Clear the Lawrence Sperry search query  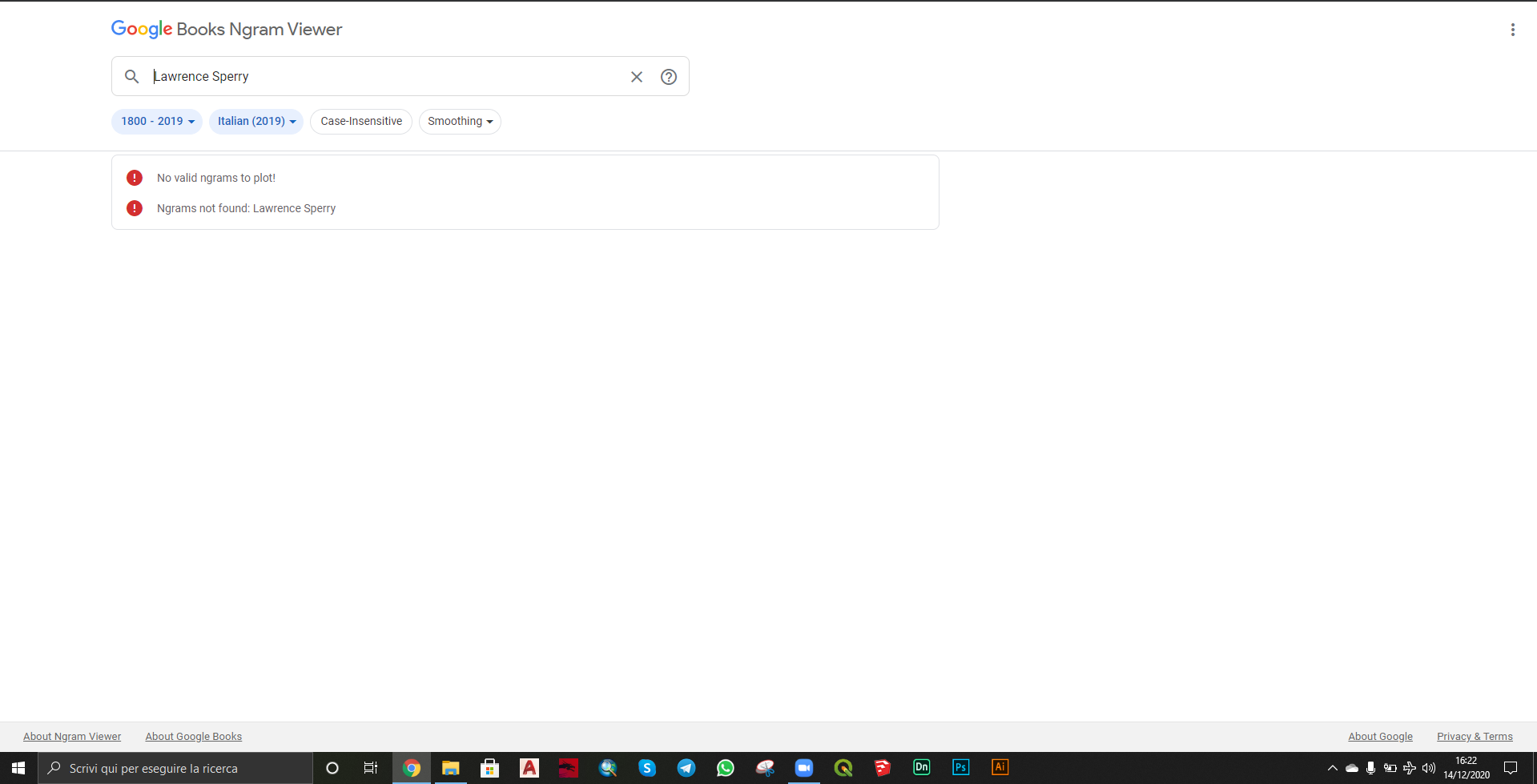[x=637, y=77]
